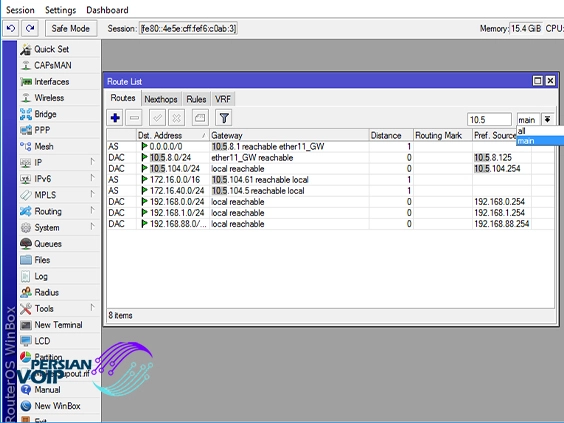Click the redo arrow icon
Screen dimensions: 564x423
30,28
